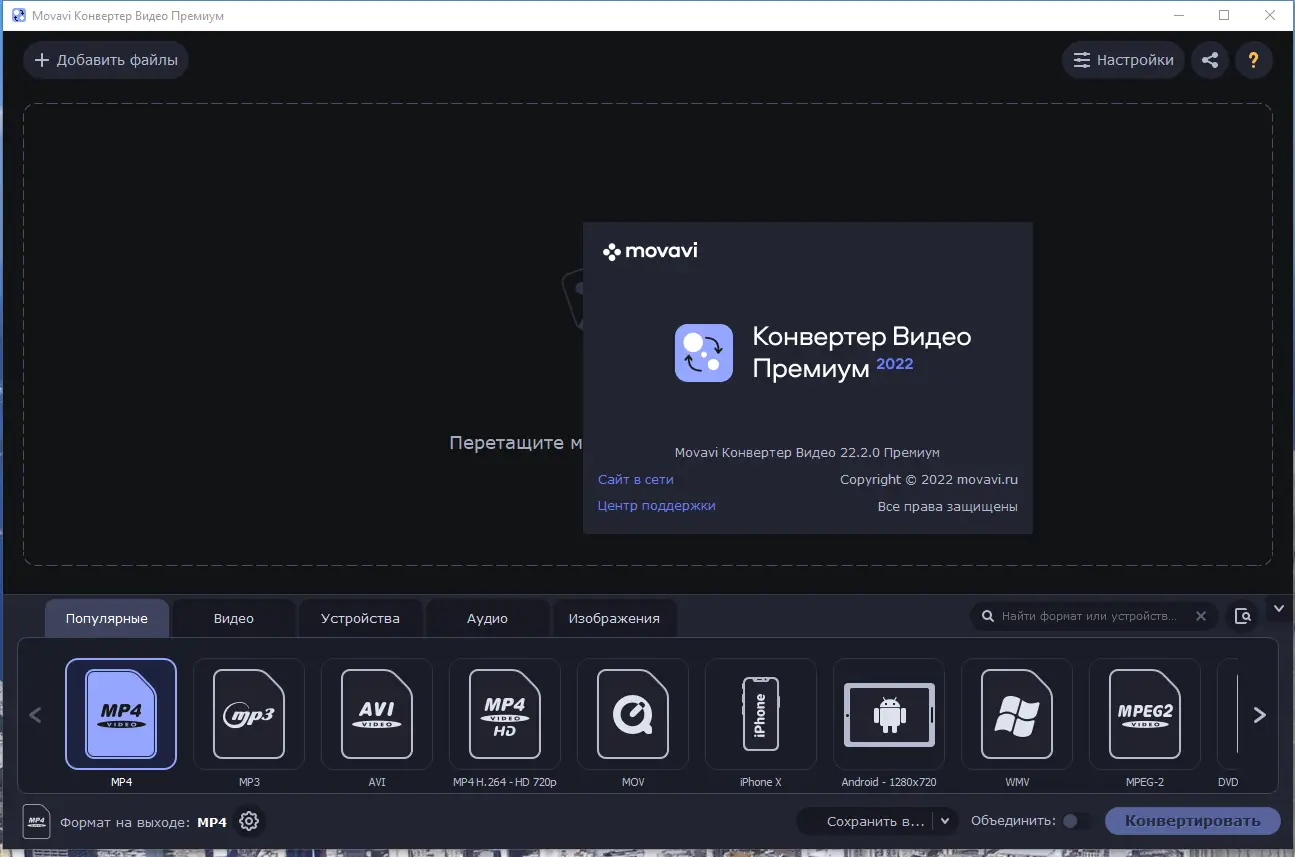Click the converter app icon in About dialog
Viewport: 1295px width, 857px height.
704,353
